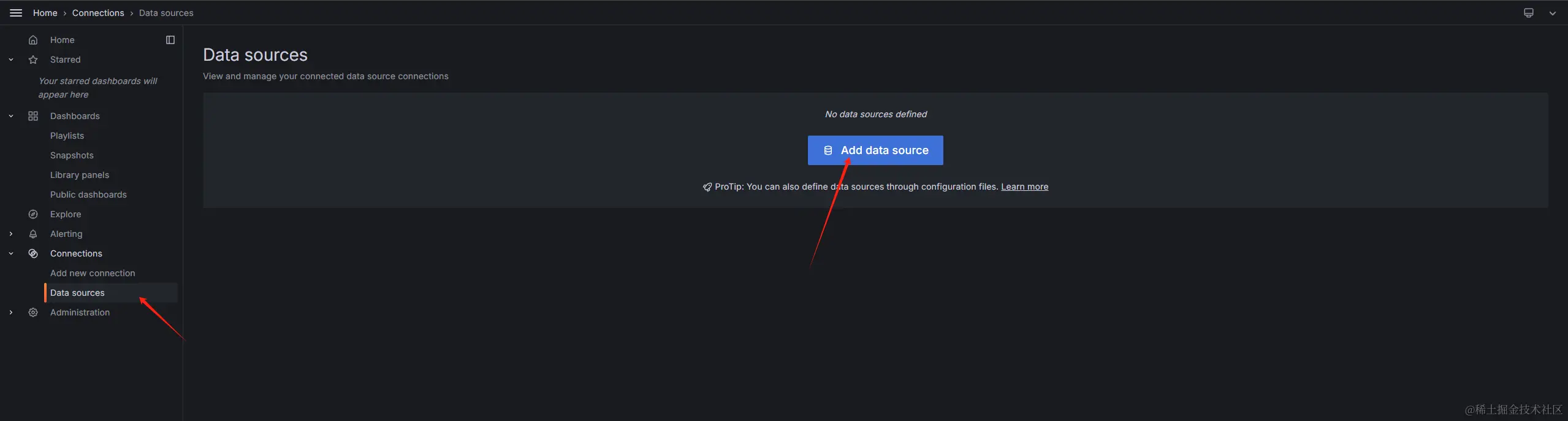
Task: Click the monitor icon in top bar
Action: (1528, 13)
